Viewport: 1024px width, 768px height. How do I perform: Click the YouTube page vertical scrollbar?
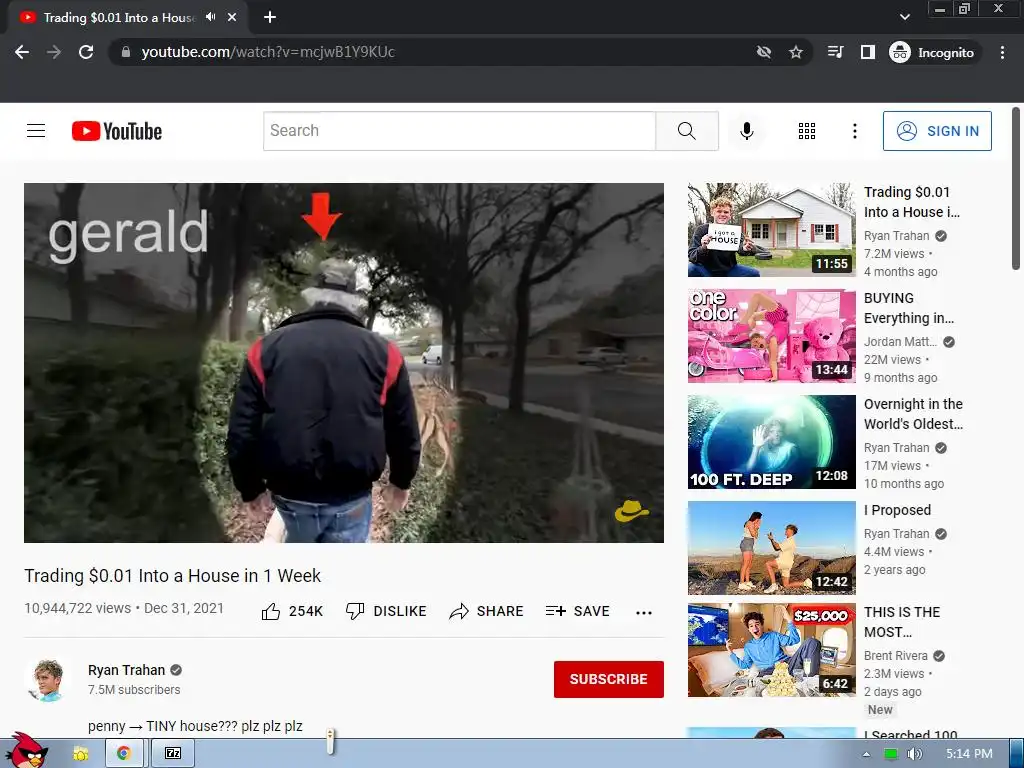pyautogui.click(x=1016, y=189)
